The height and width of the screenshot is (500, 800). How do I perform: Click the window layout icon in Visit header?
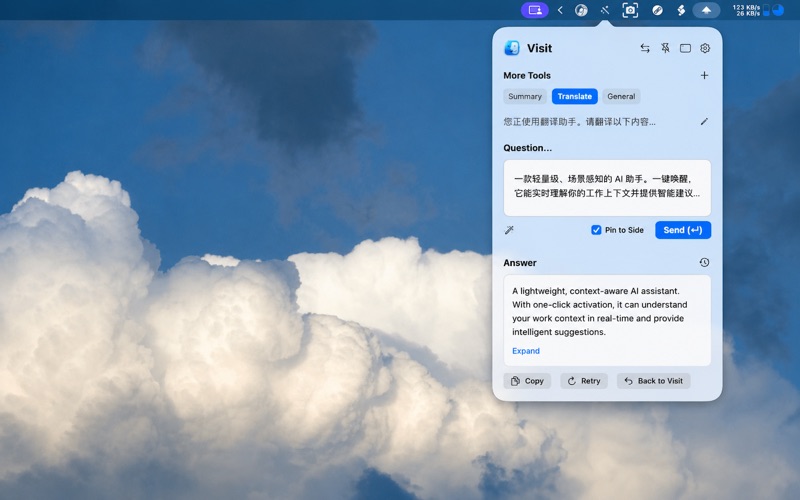tap(685, 48)
